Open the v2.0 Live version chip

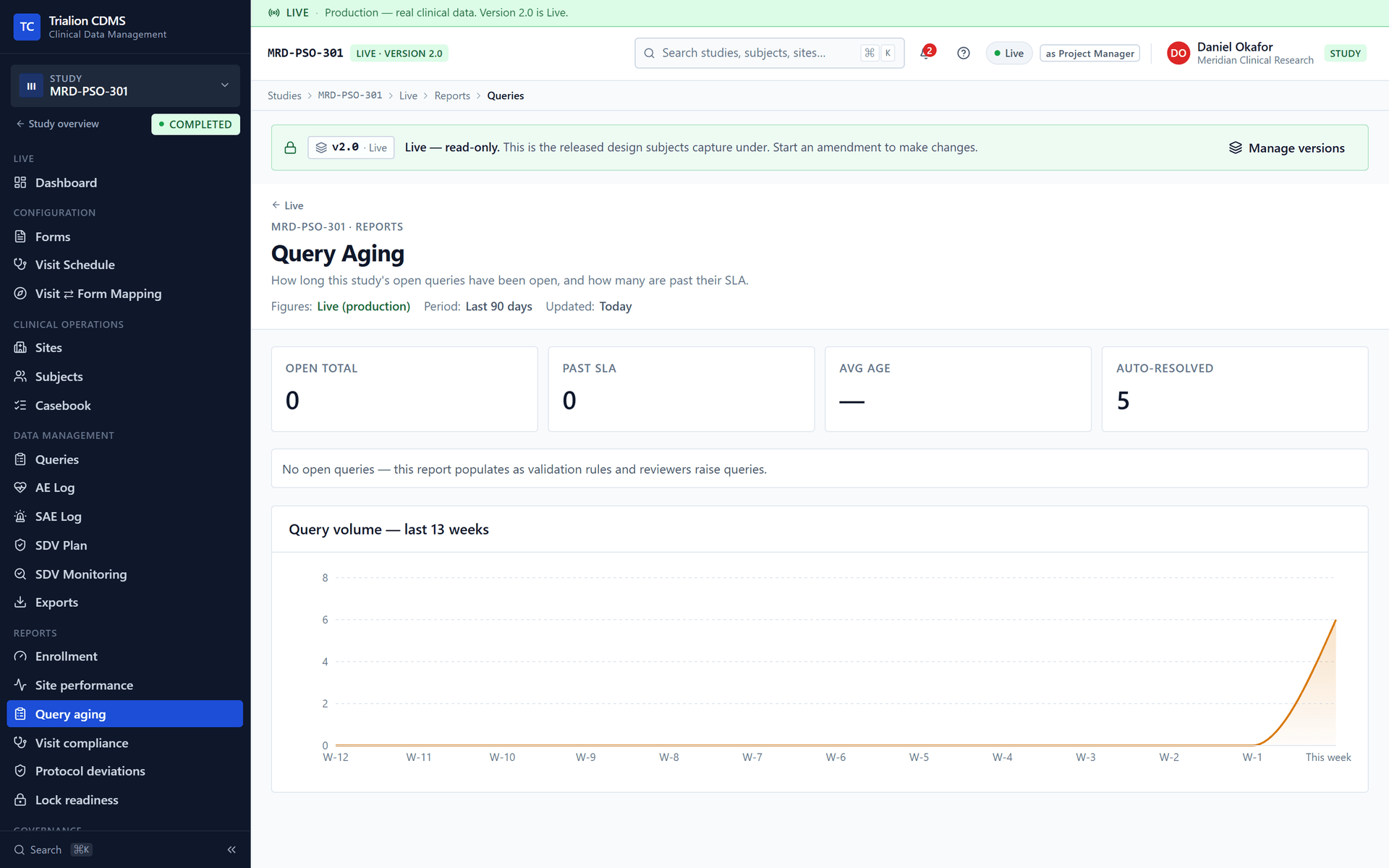[351, 148]
